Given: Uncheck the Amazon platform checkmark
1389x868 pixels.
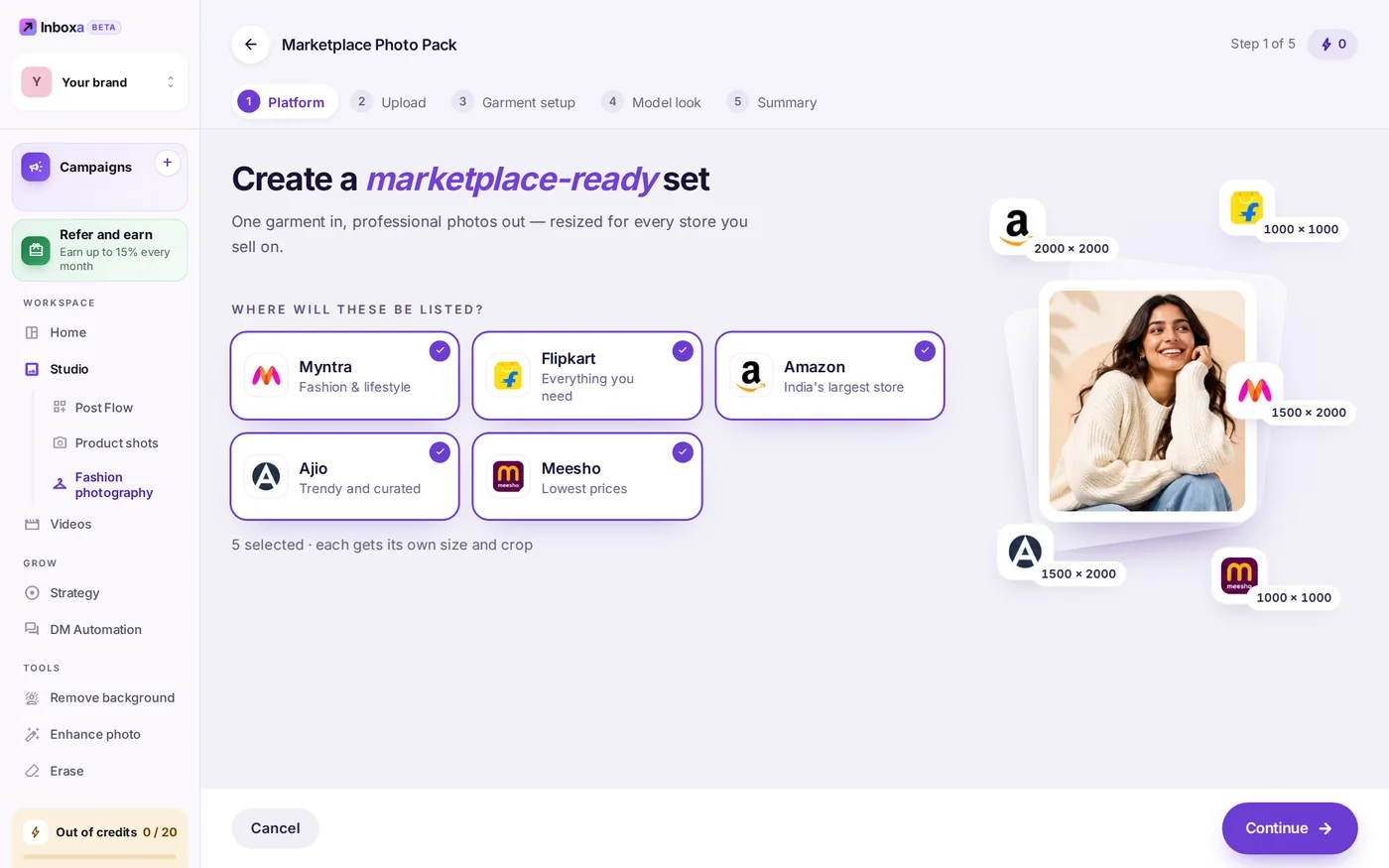Looking at the screenshot, I should click(x=925, y=350).
